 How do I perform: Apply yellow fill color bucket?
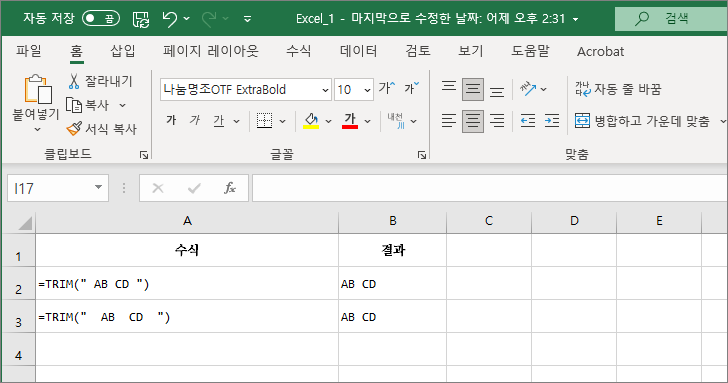pos(311,121)
